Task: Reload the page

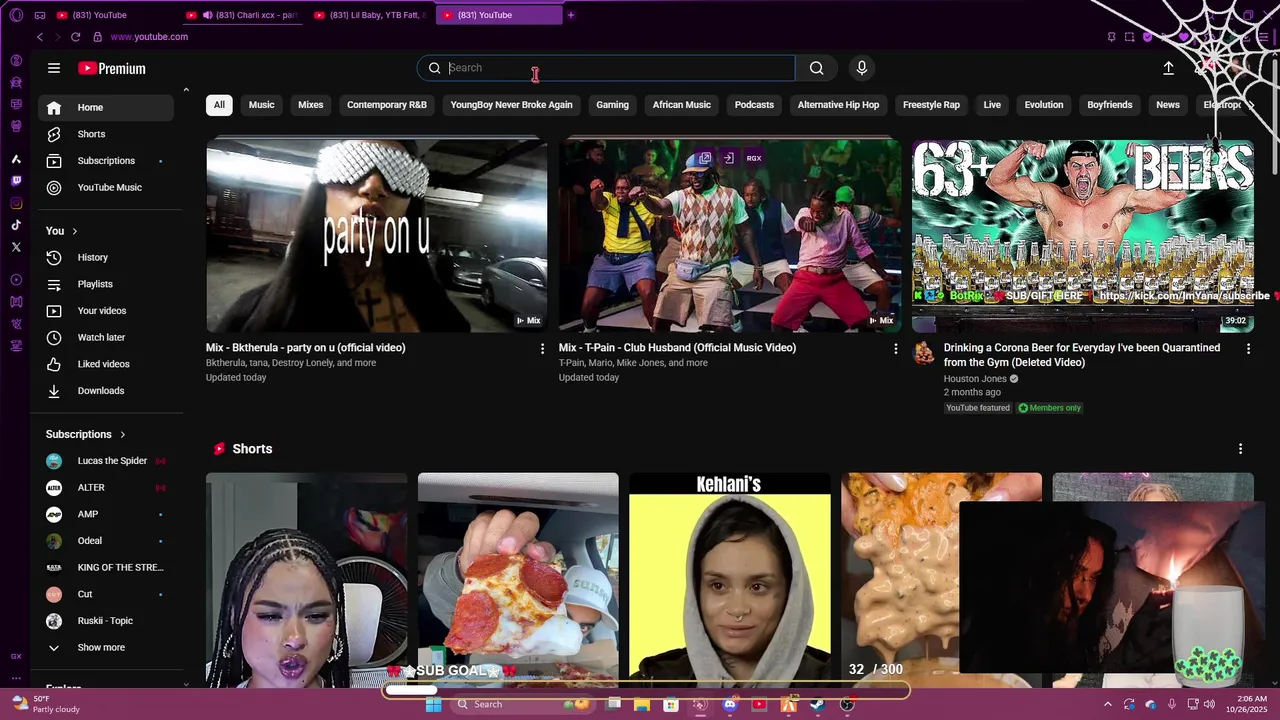Action: (x=75, y=37)
